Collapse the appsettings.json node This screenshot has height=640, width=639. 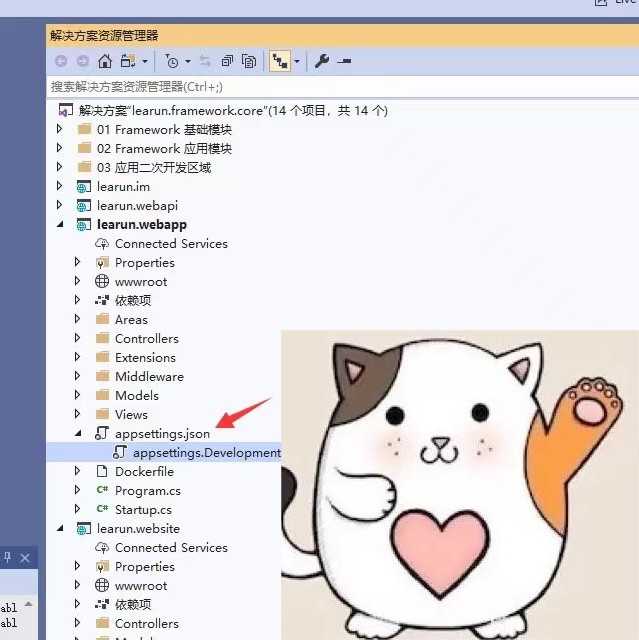(78, 433)
